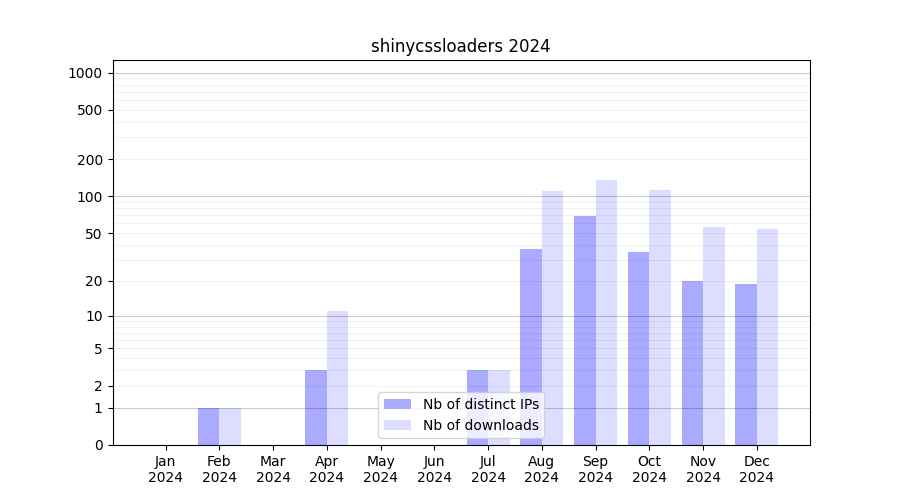
Task: Click the 'Jun 2024' x-axis label
Action: pos(434,469)
